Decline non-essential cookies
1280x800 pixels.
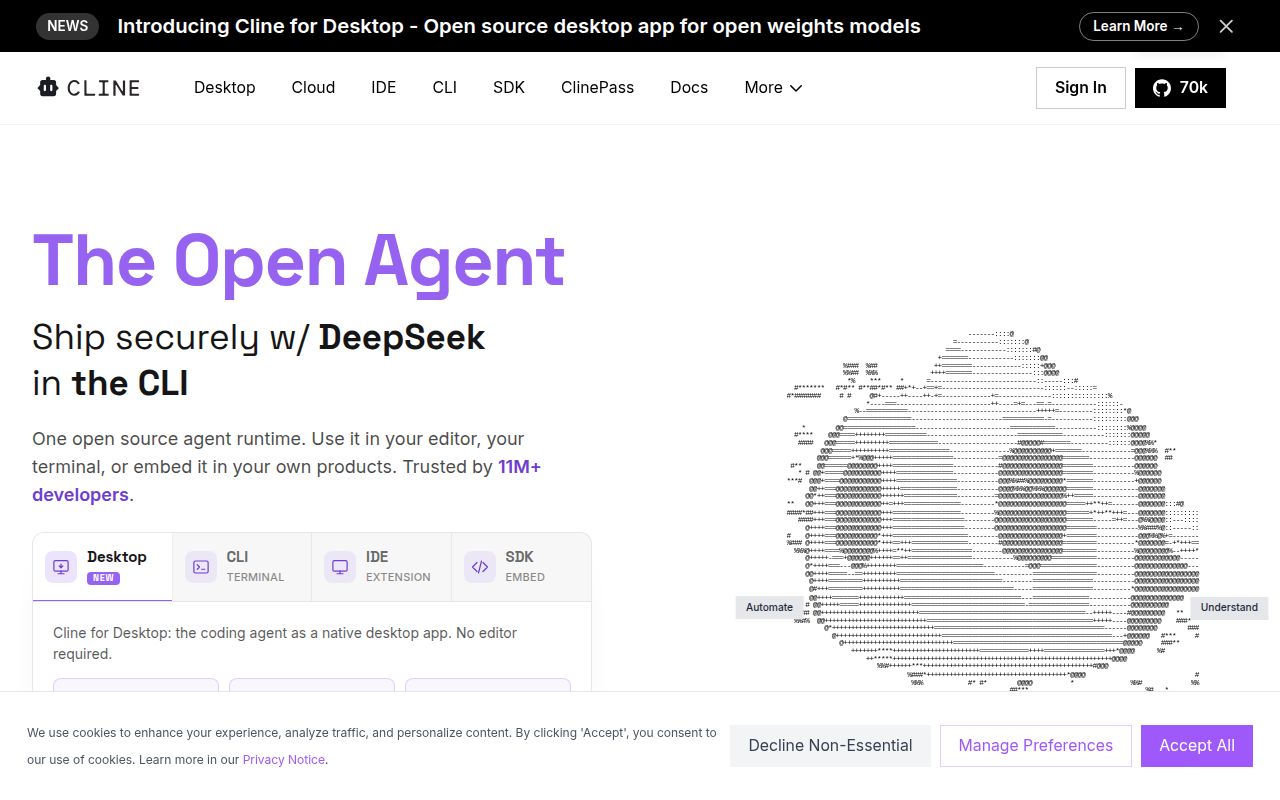830,746
